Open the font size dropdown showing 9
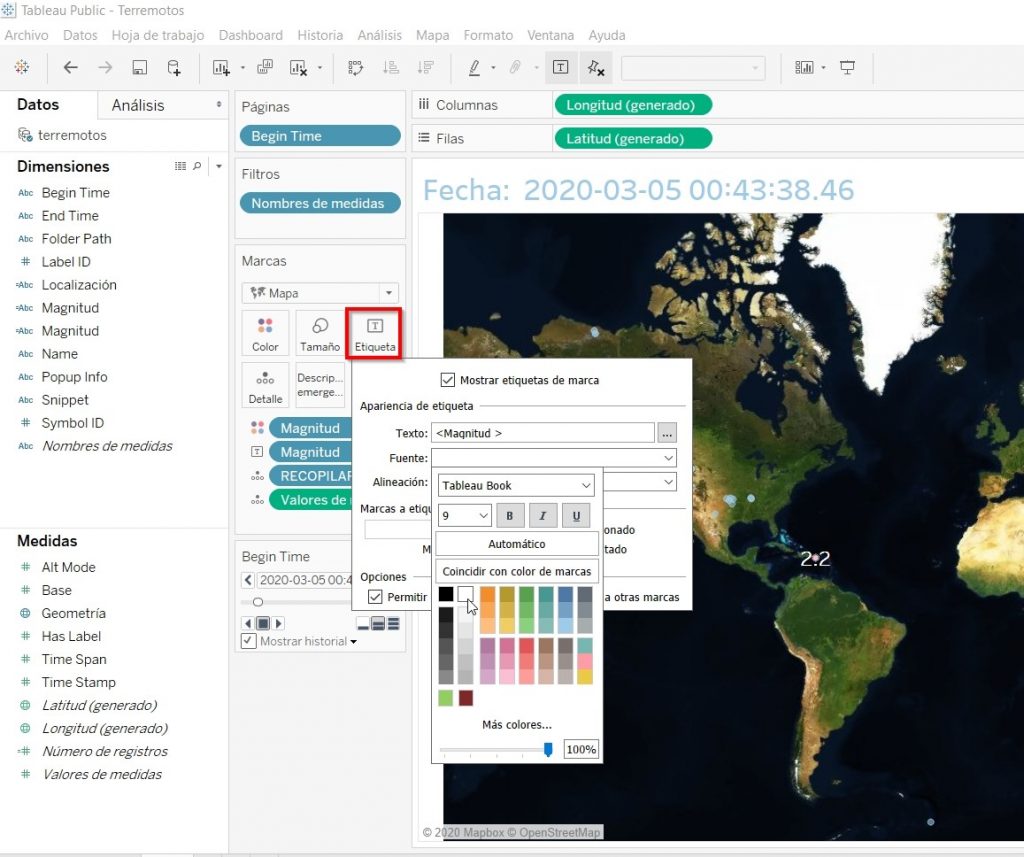 (x=463, y=514)
